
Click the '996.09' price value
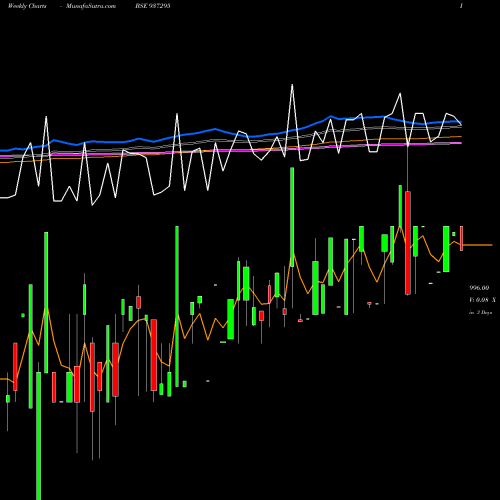click(x=479, y=288)
